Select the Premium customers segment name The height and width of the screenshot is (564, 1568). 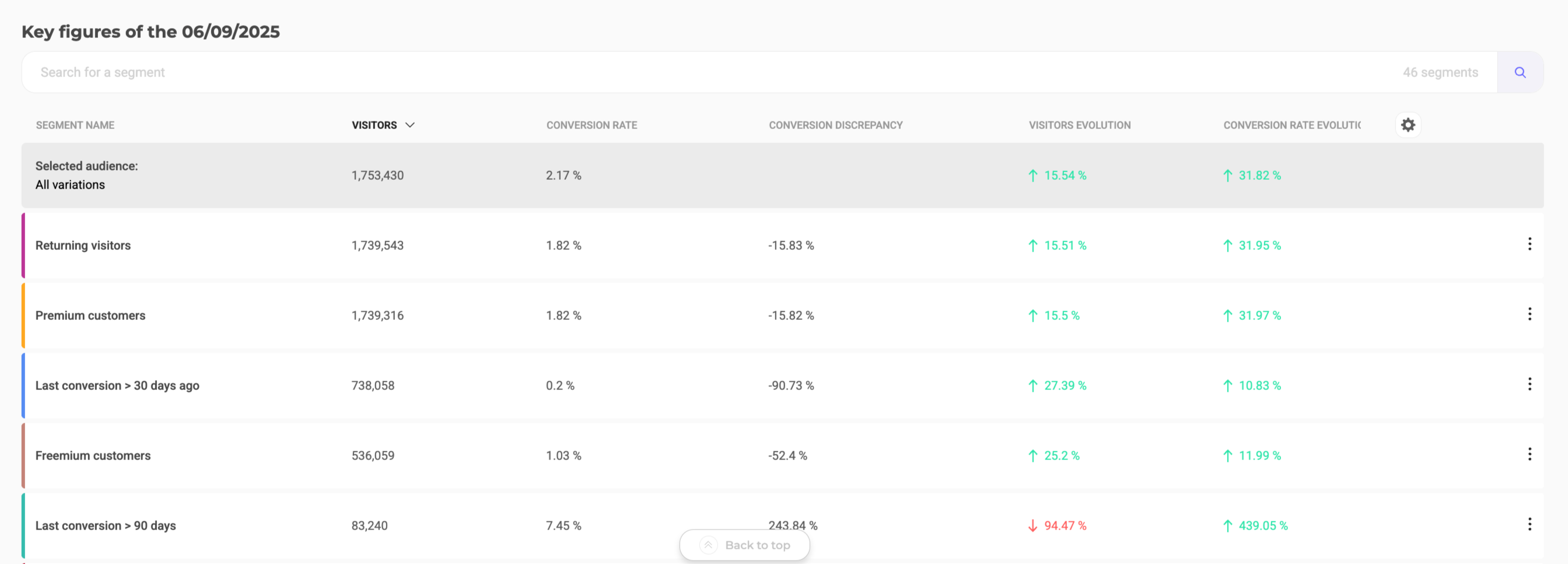[90, 315]
